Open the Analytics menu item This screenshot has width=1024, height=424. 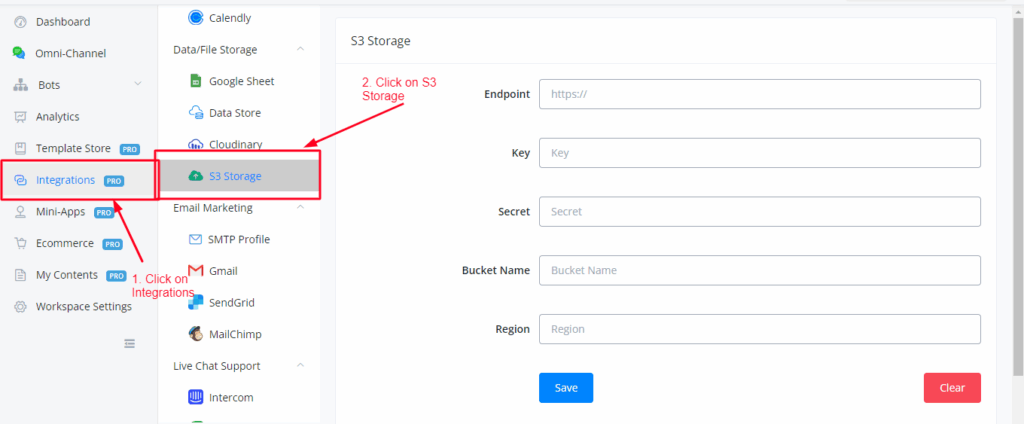[x=57, y=117]
